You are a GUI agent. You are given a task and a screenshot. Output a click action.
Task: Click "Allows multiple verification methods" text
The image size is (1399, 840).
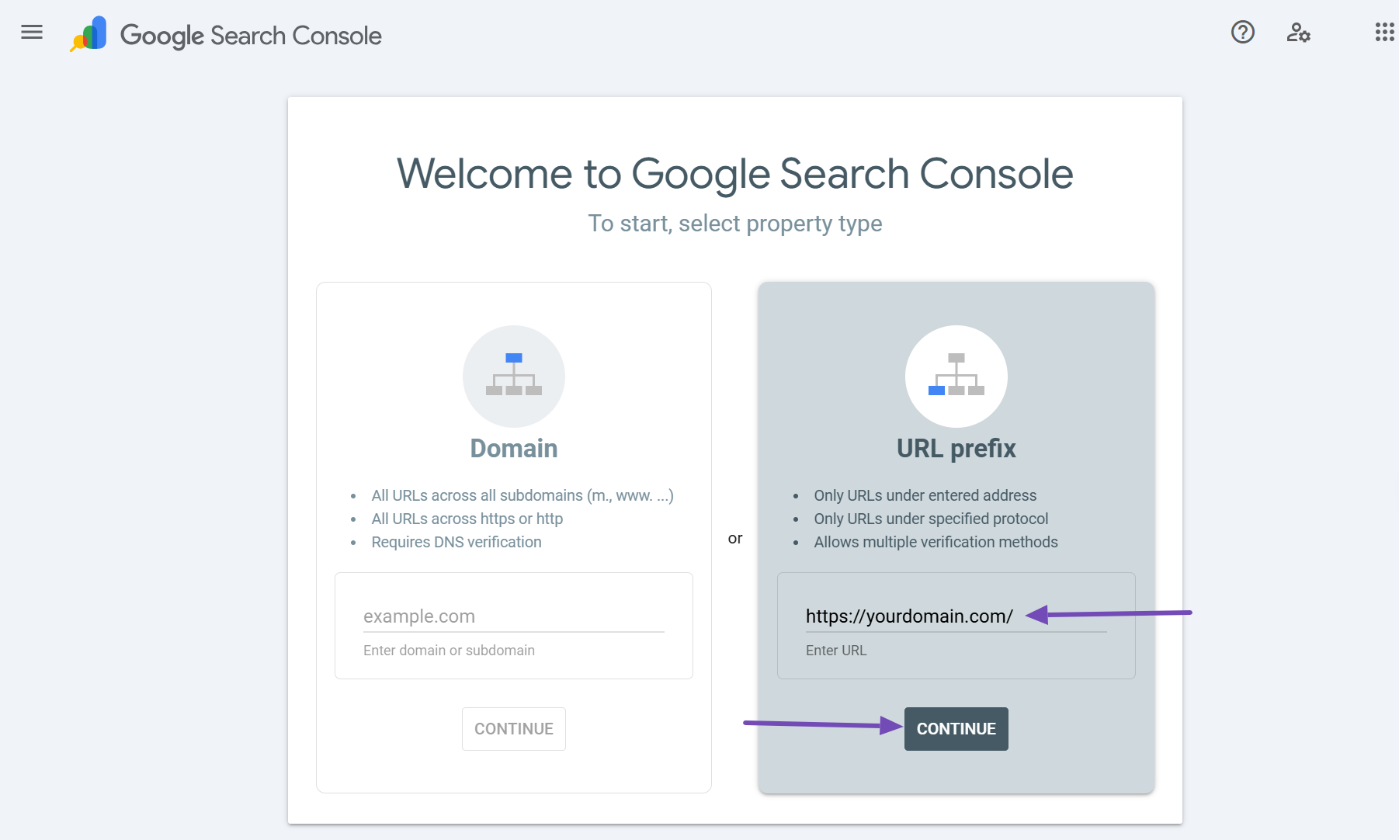[936, 542]
